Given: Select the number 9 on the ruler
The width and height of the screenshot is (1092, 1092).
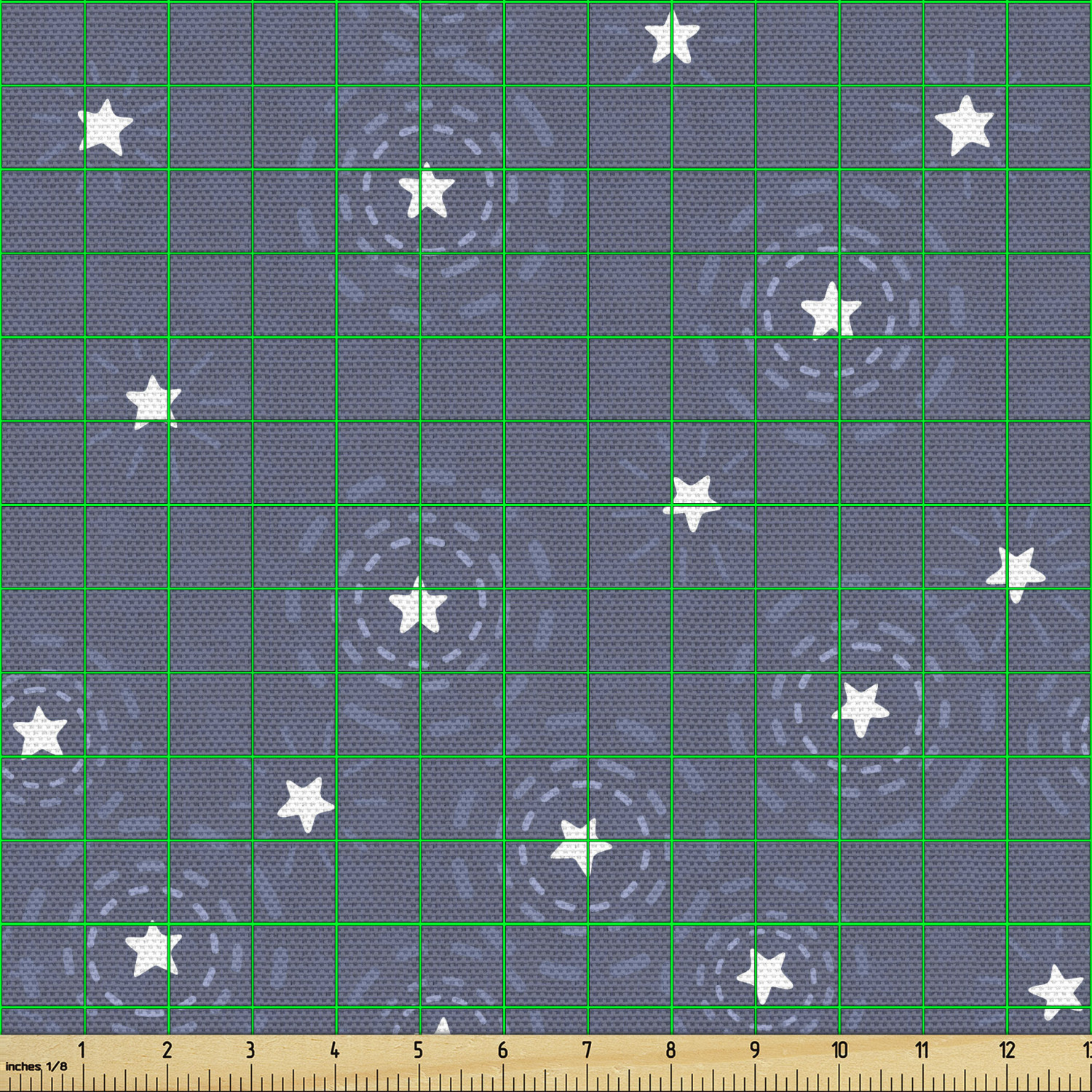Looking at the screenshot, I should point(755,1050).
